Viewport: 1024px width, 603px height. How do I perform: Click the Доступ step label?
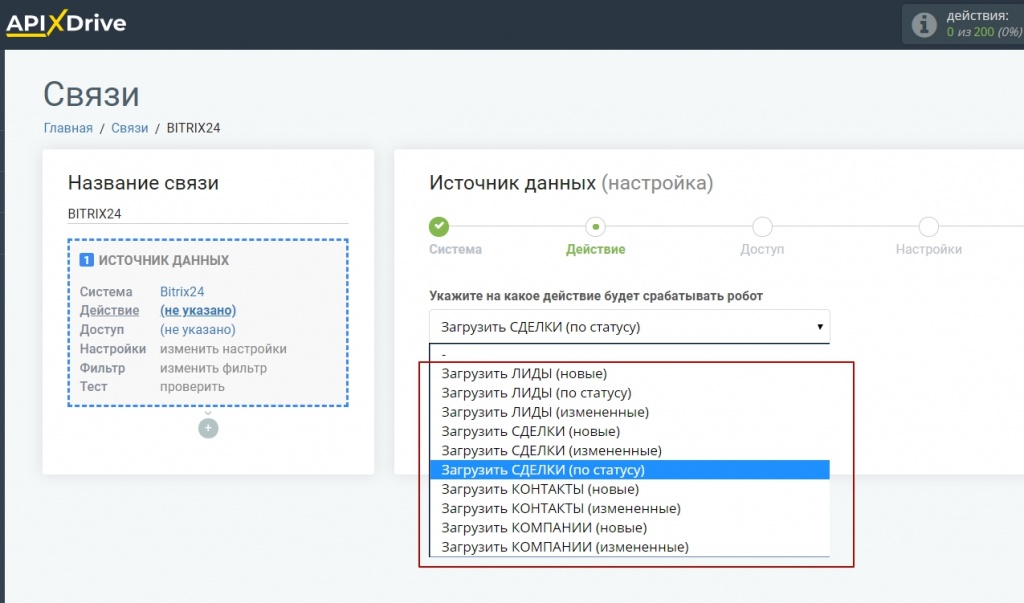762,249
